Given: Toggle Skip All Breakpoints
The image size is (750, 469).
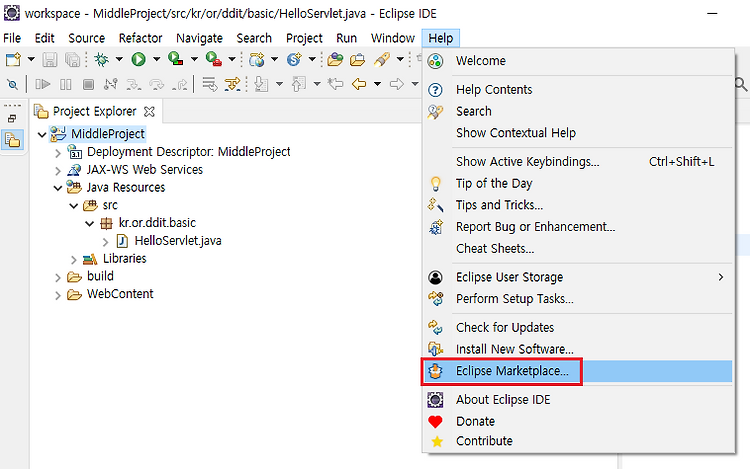Looking at the screenshot, I should coord(12,85).
